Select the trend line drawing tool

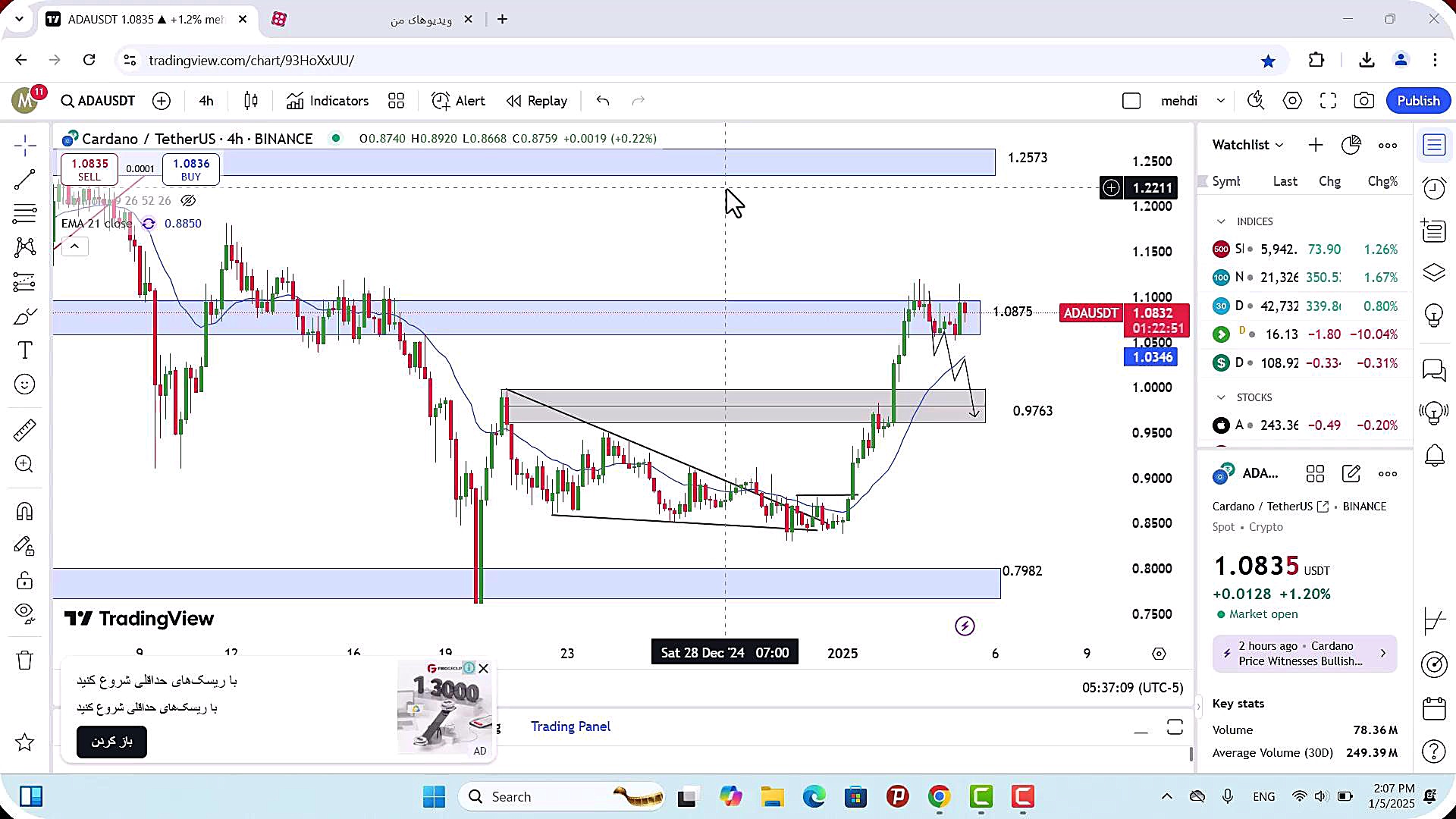click(25, 180)
